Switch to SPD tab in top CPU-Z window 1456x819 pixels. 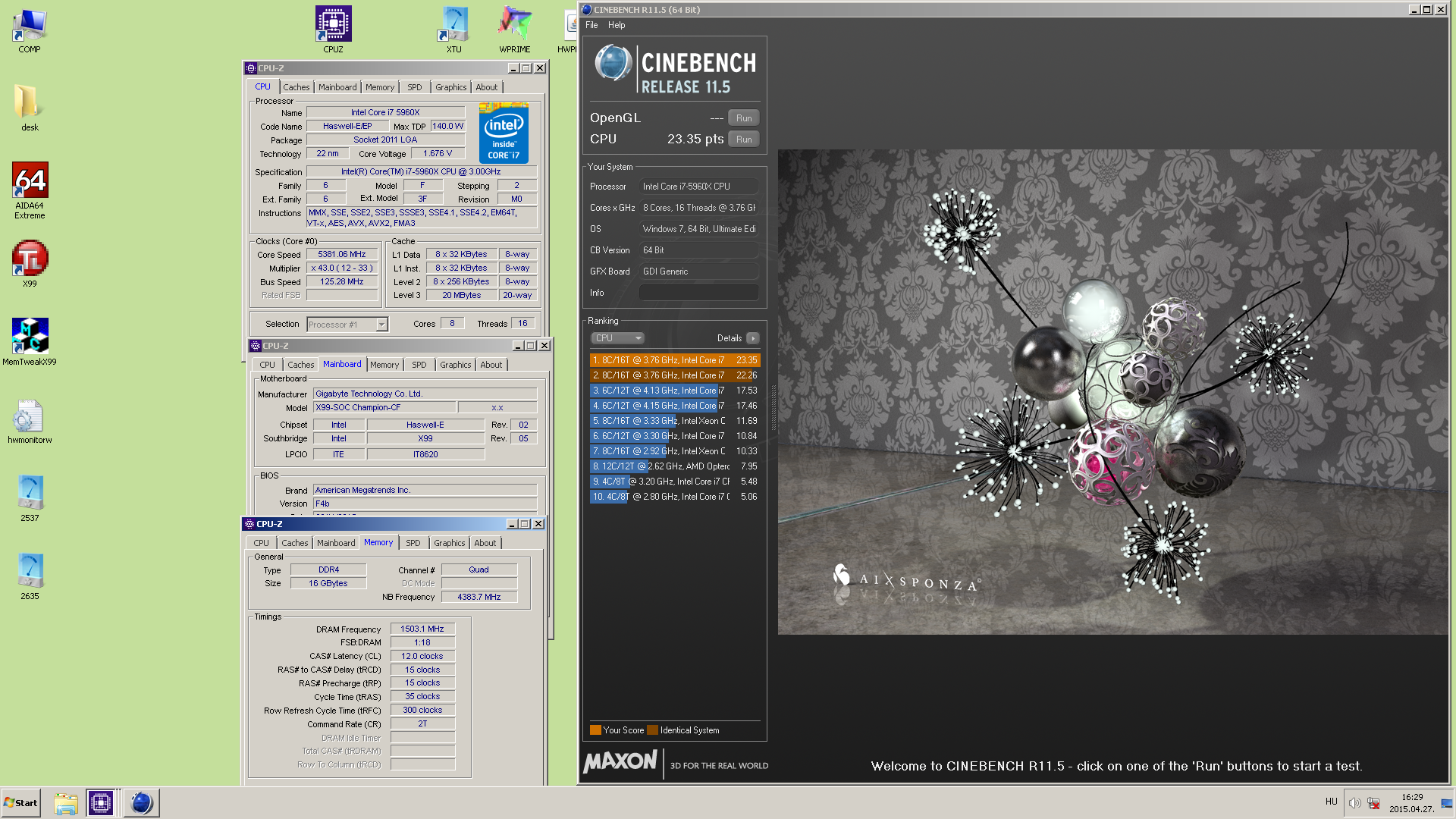414,87
